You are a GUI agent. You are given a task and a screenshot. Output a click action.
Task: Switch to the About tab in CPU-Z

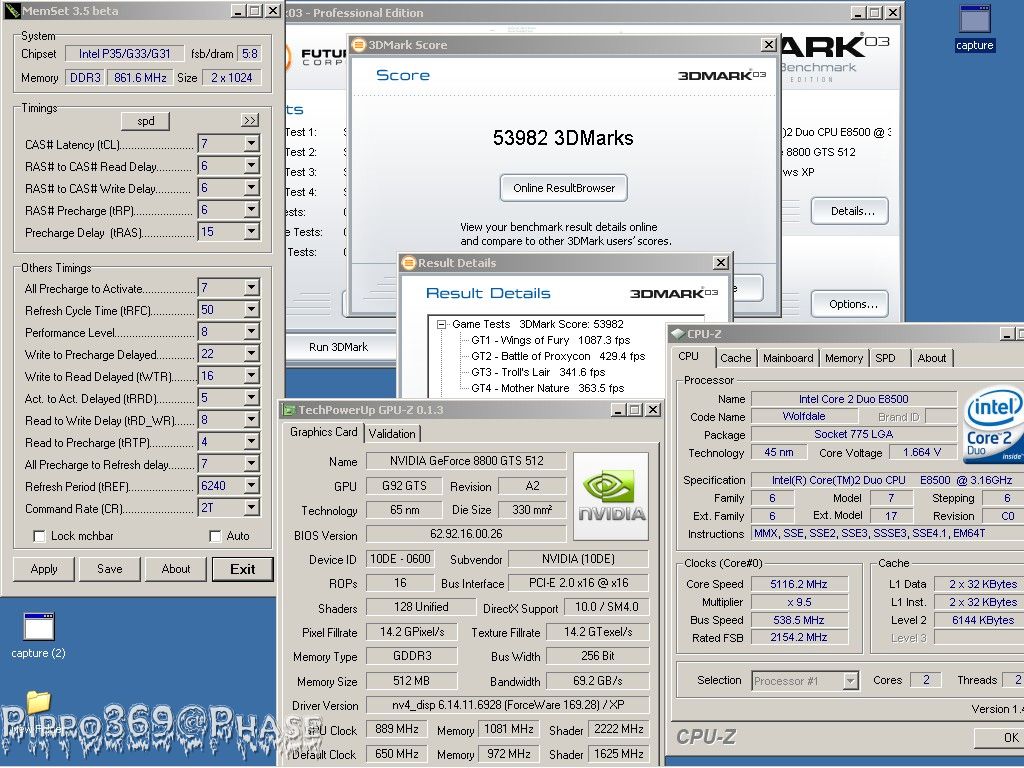pos(931,358)
